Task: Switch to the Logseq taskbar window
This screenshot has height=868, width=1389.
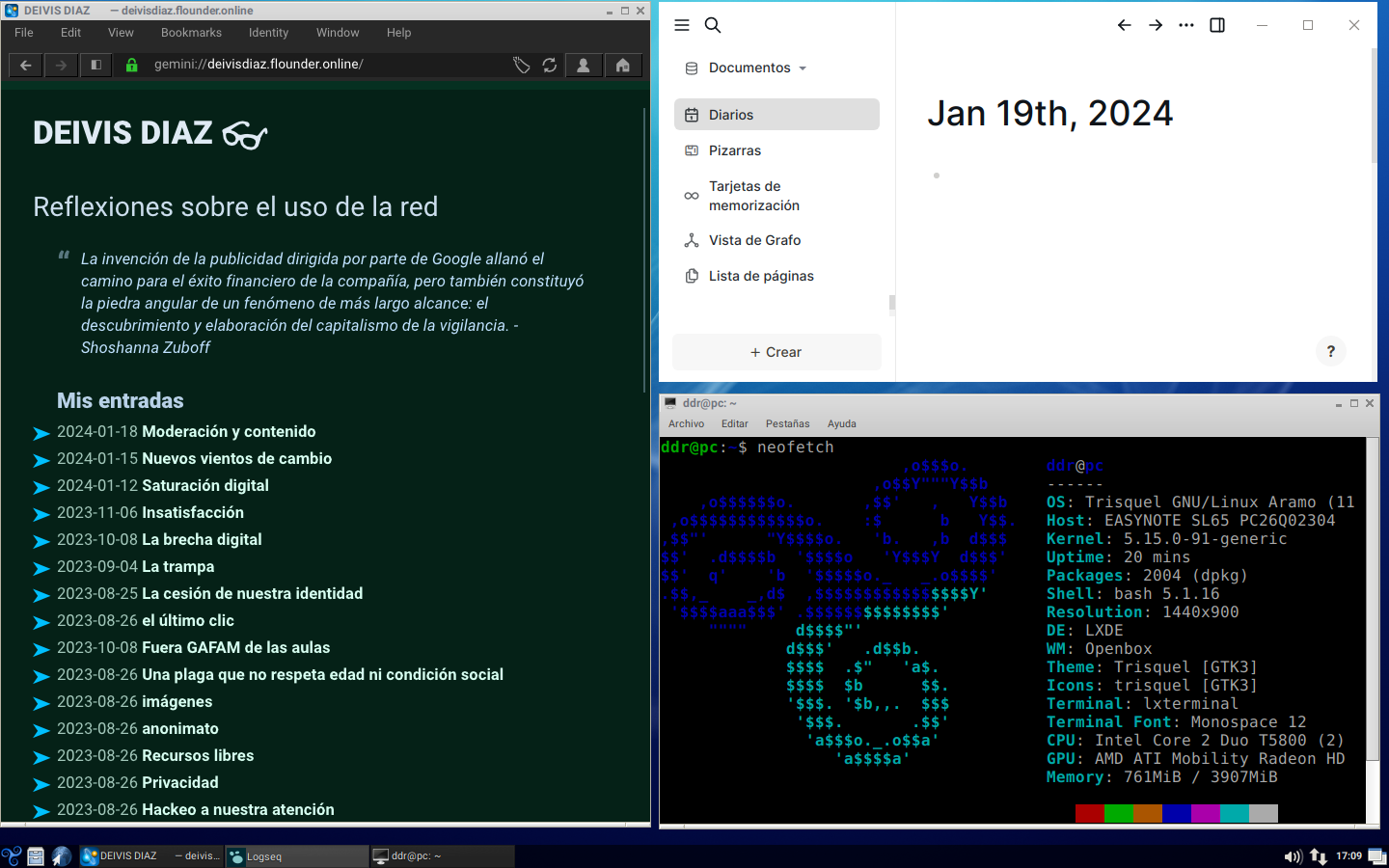Action: point(297,855)
